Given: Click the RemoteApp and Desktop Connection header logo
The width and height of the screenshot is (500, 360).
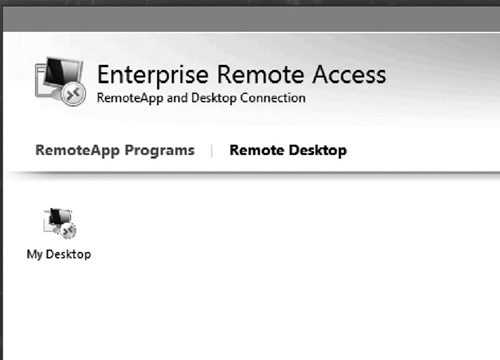Looking at the screenshot, I should pyautogui.click(x=60, y=82).
